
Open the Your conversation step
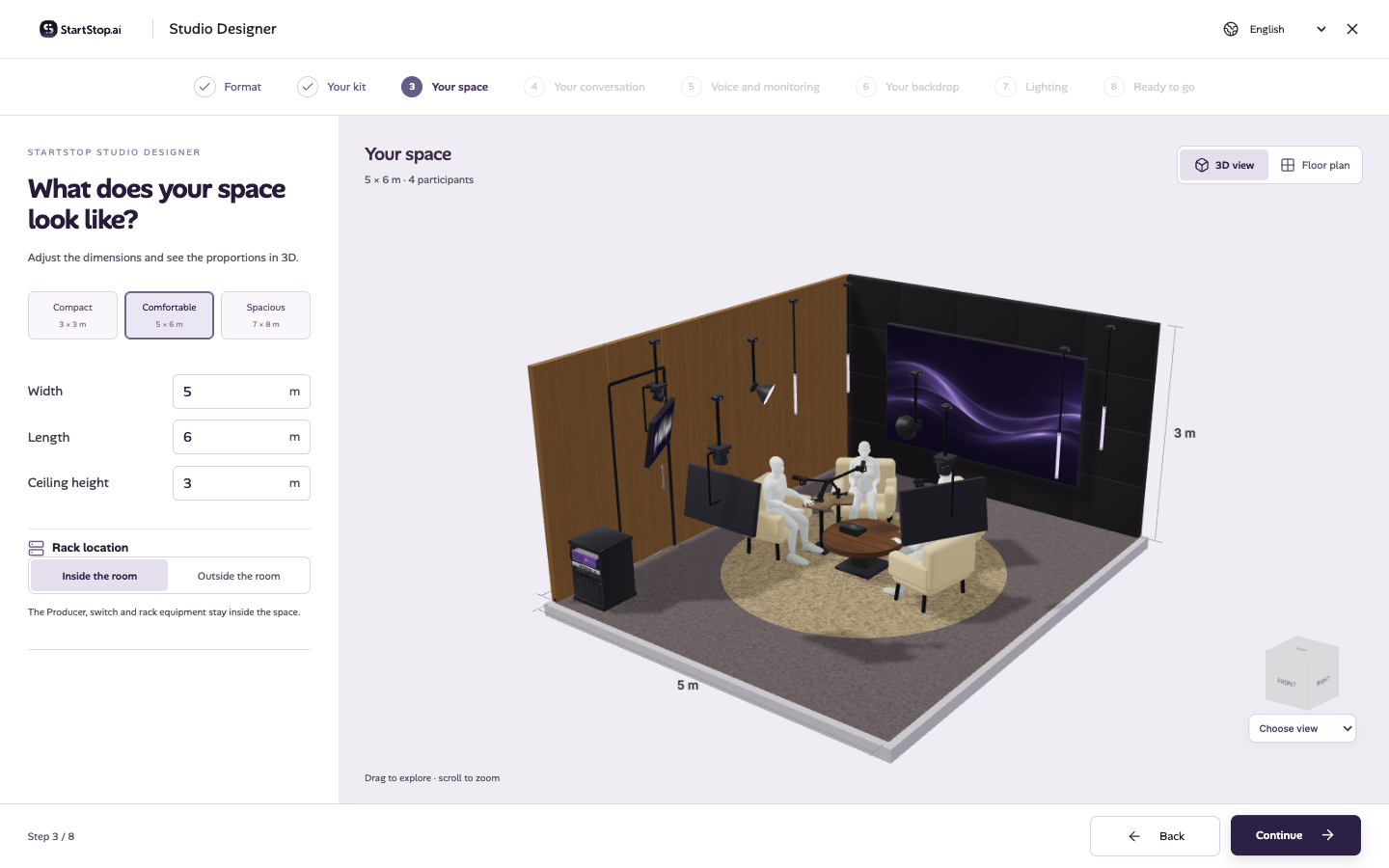[585, 87]
